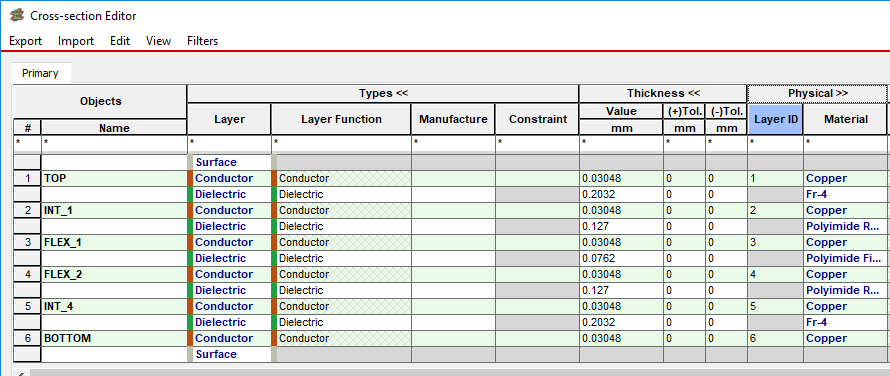
Task: Open Layer type dropdown for BOTTOM row
Action: (x=229, y=338)
